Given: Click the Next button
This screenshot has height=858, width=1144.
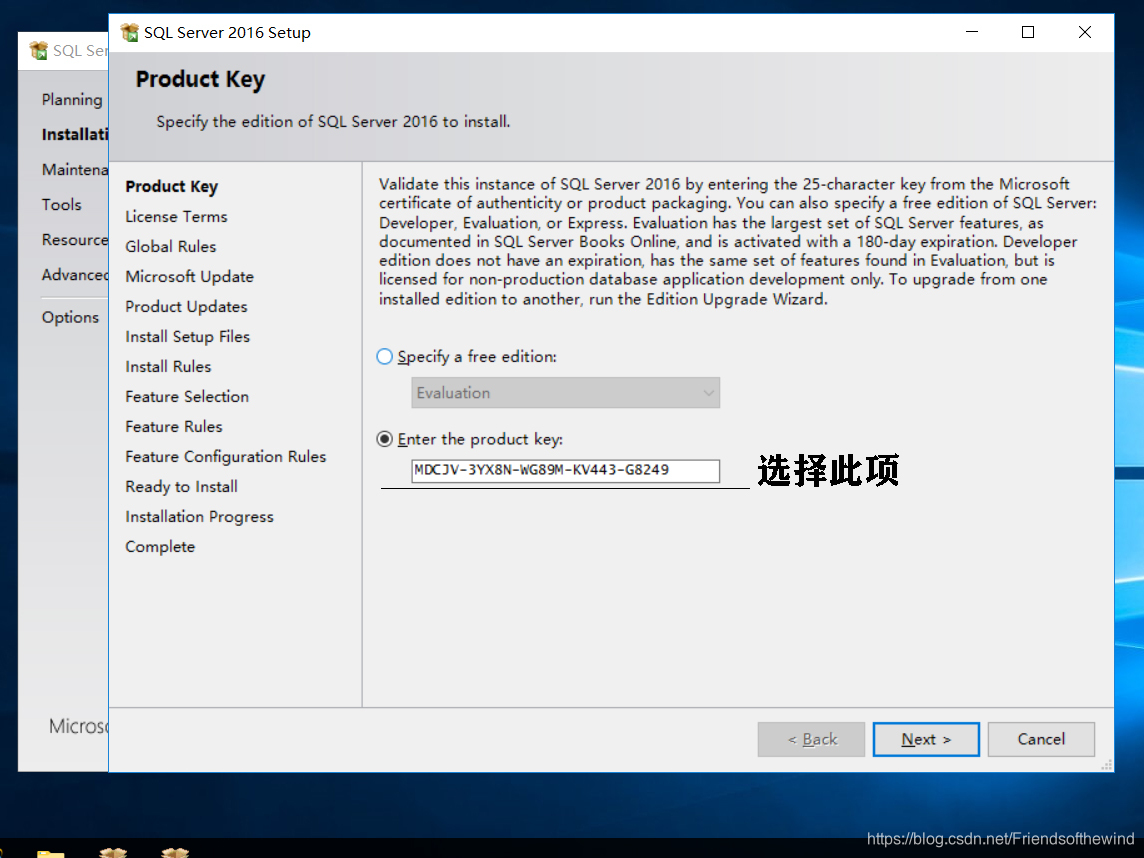Looking at the screenshot, I should (926, 739).
